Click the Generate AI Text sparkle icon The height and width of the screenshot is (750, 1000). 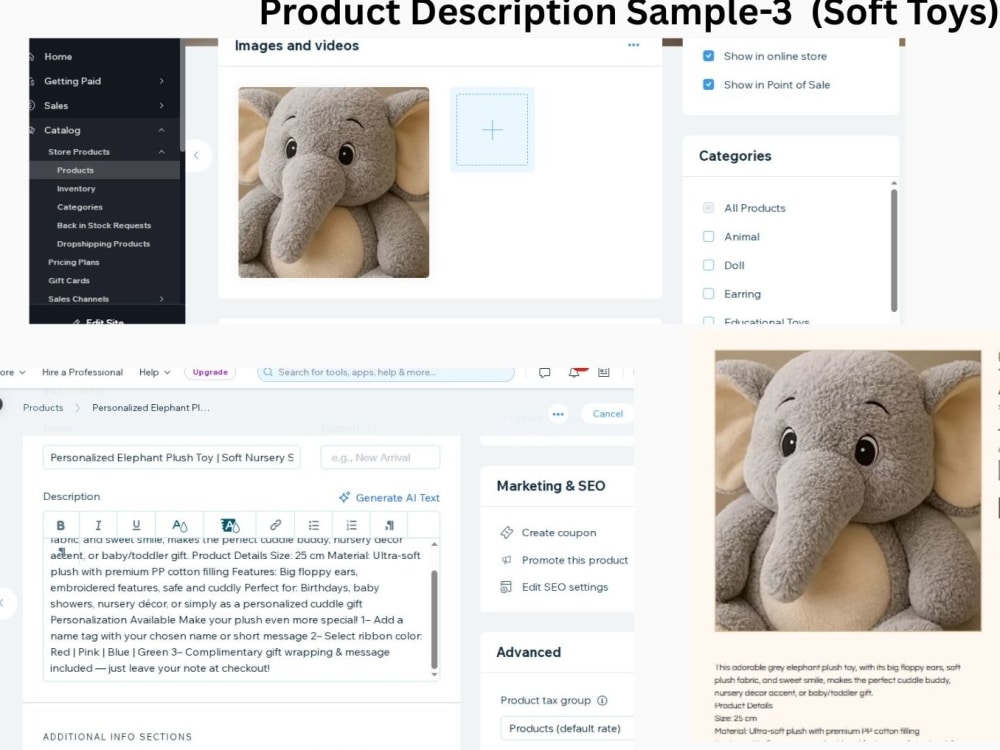(x=344, y=497)
